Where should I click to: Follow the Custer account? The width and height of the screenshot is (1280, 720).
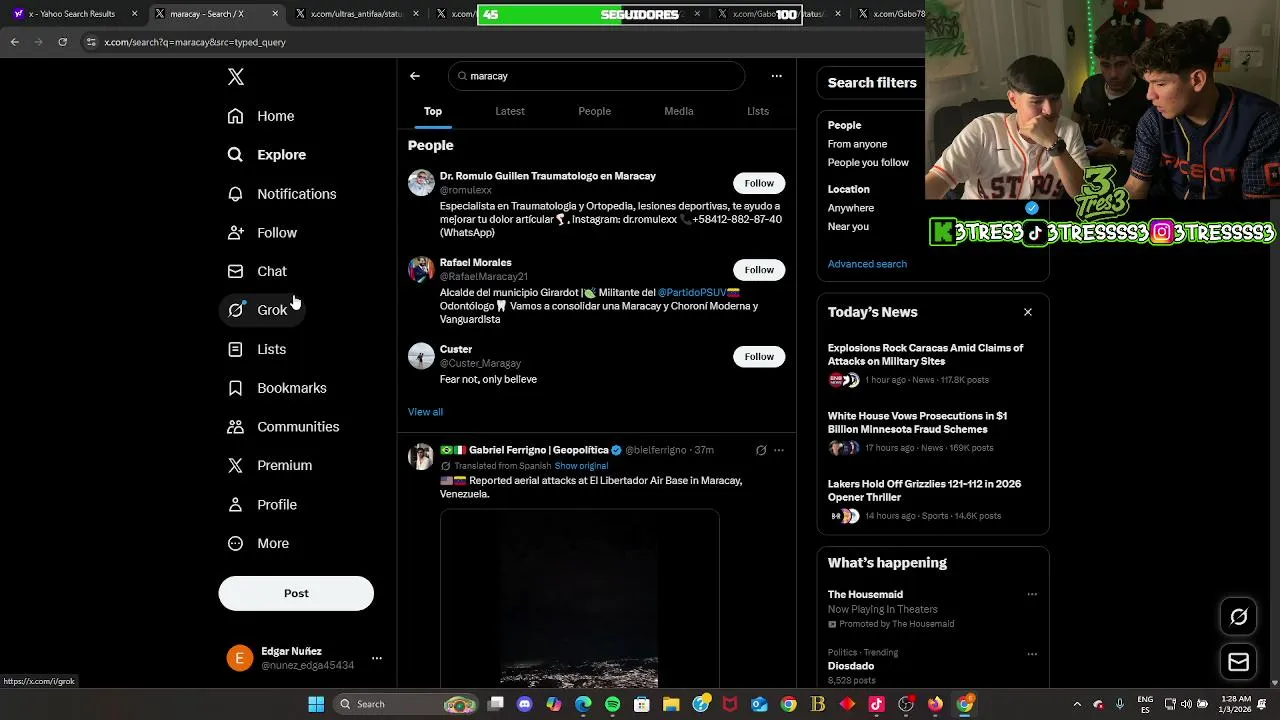click(759, 357)
